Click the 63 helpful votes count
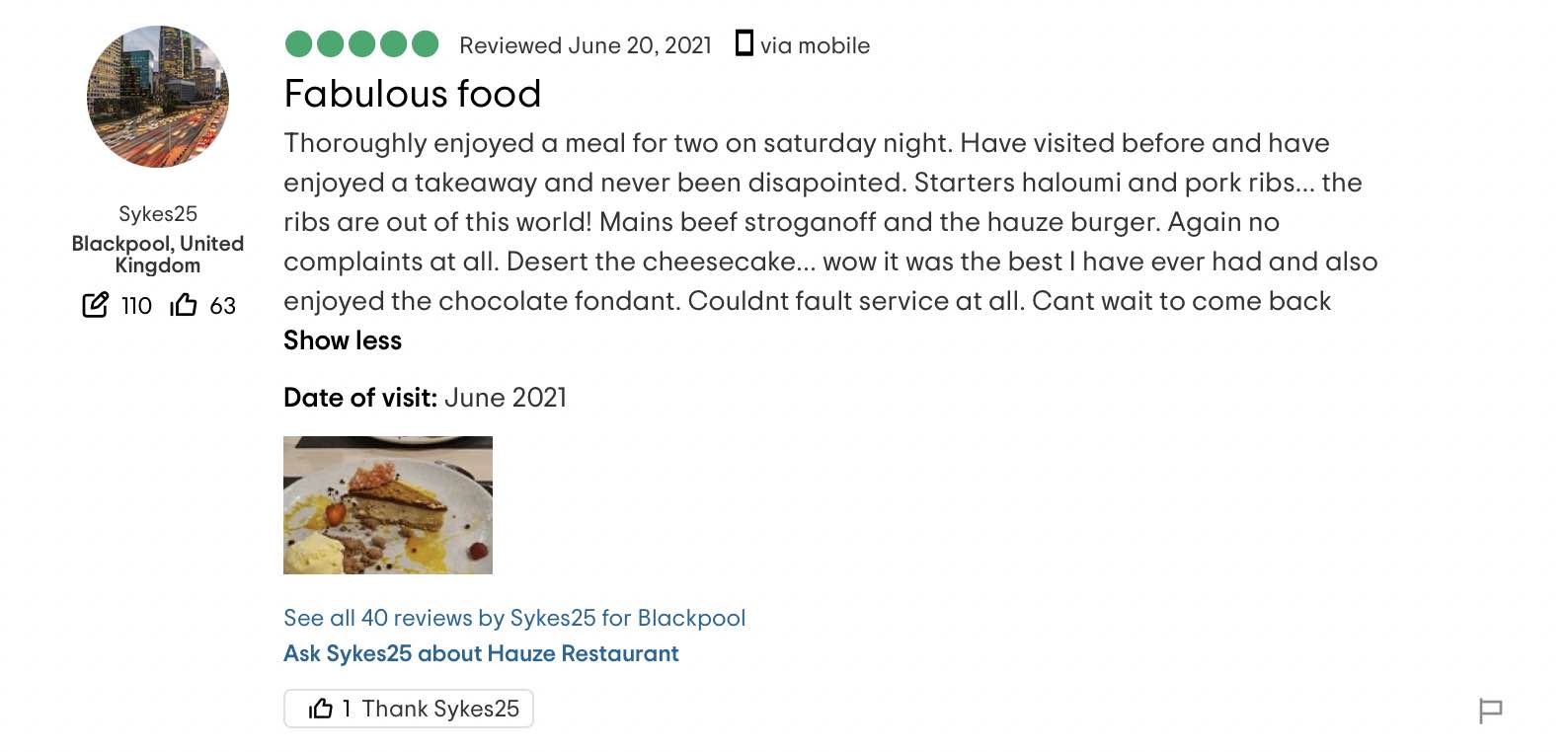This screenshot has width=1568, height=752. (223, 306)
